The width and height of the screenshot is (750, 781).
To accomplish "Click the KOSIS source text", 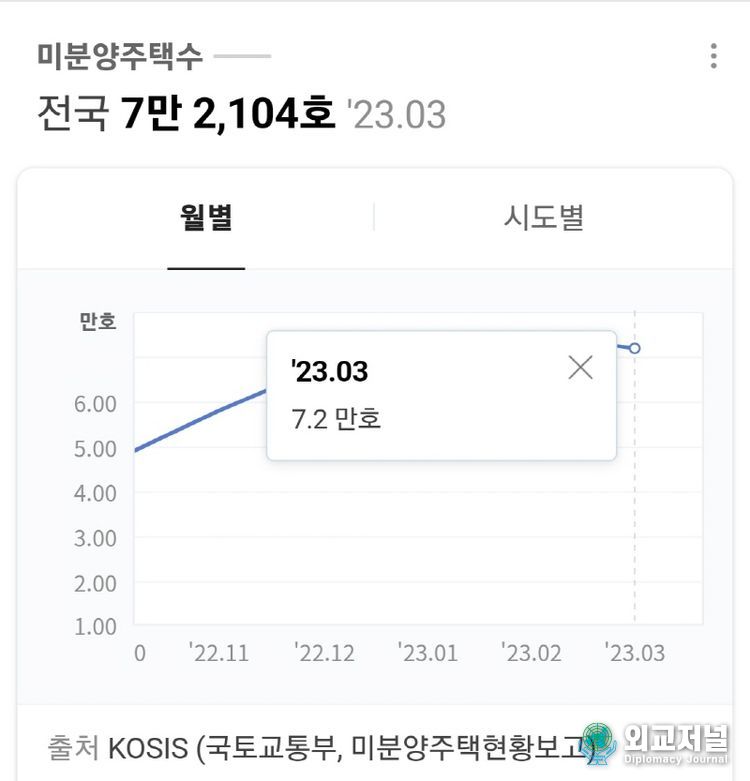I will tap(148, 748).
